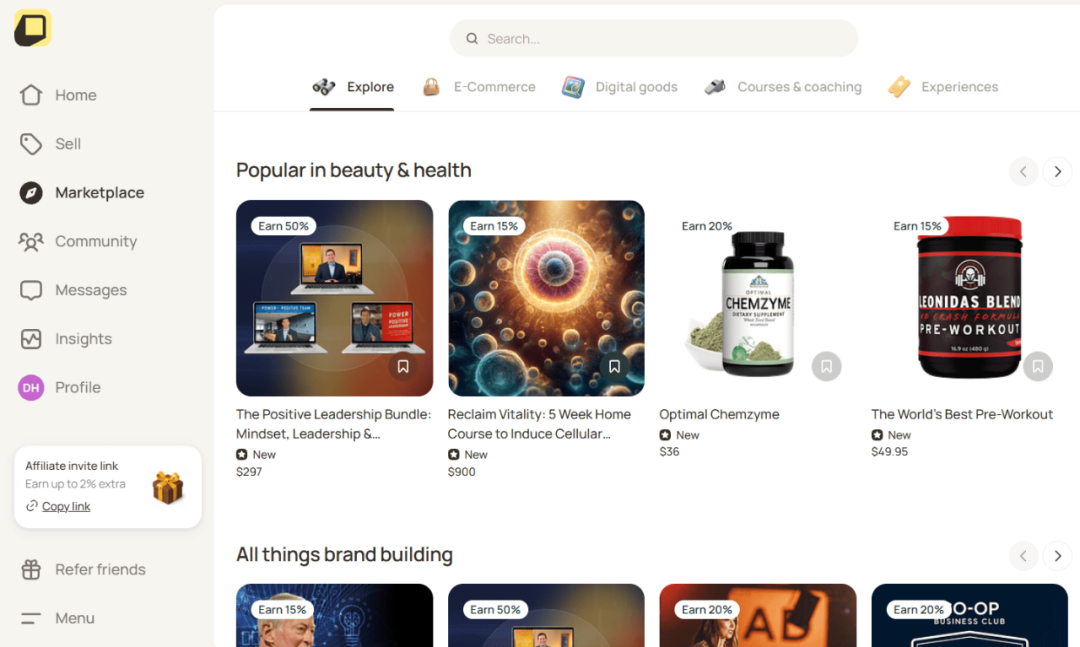The width and height of the screenshot is (1080, 647).
Task: Bookmark the Positive Leadership Bundle product
Action: [x=403, y=367]
